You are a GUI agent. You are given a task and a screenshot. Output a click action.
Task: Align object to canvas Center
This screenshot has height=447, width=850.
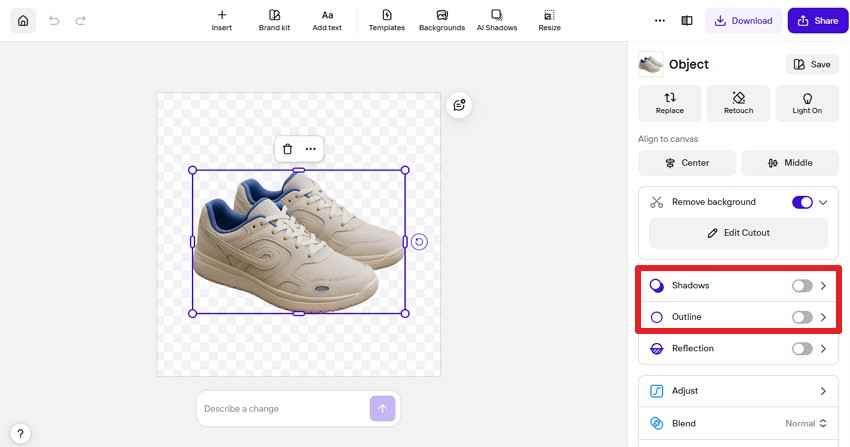(687, 163)
